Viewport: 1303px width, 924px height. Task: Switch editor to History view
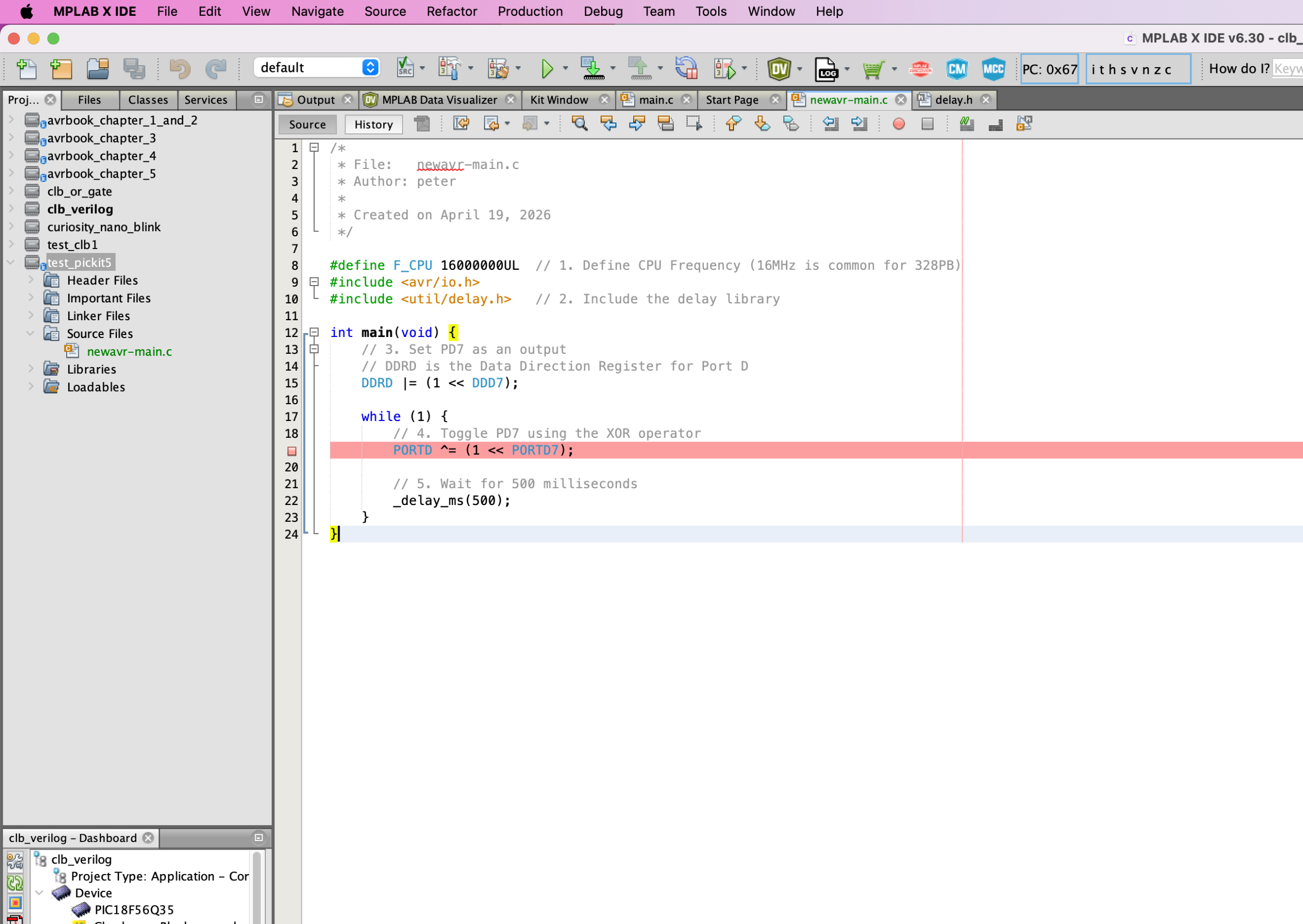(374, 124)
